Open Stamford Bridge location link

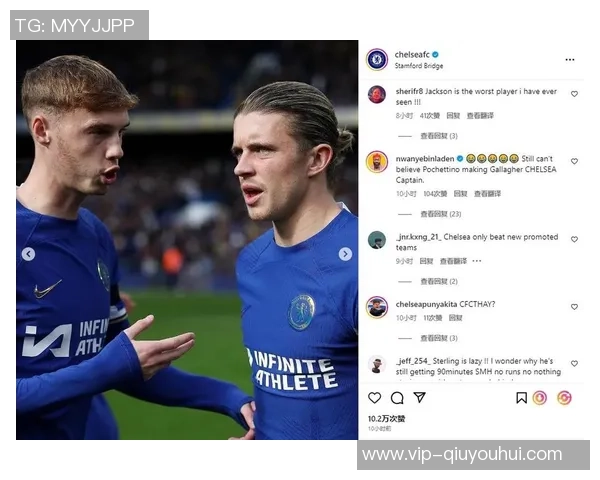(x=419, y=66)
